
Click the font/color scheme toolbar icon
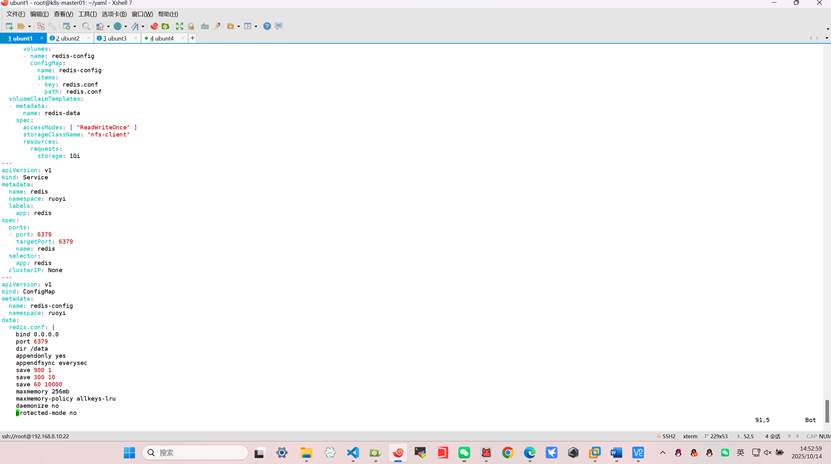[x=135, y=26]
